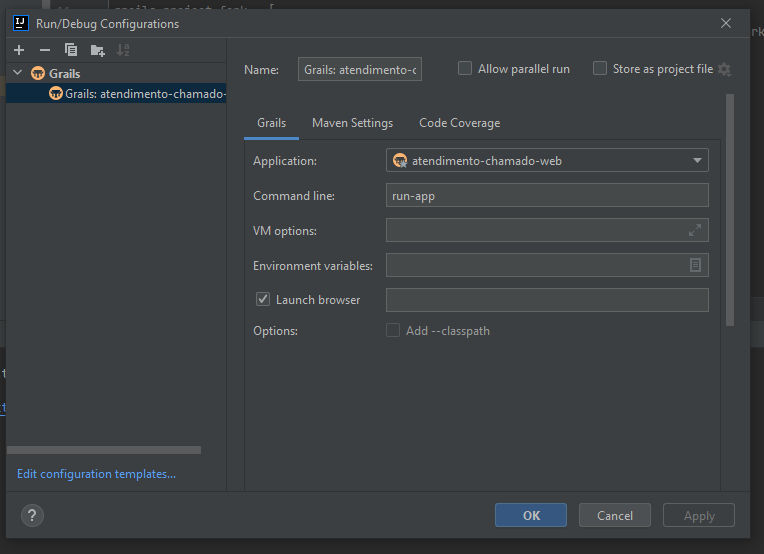Sort configurations alphabetically

123,50
